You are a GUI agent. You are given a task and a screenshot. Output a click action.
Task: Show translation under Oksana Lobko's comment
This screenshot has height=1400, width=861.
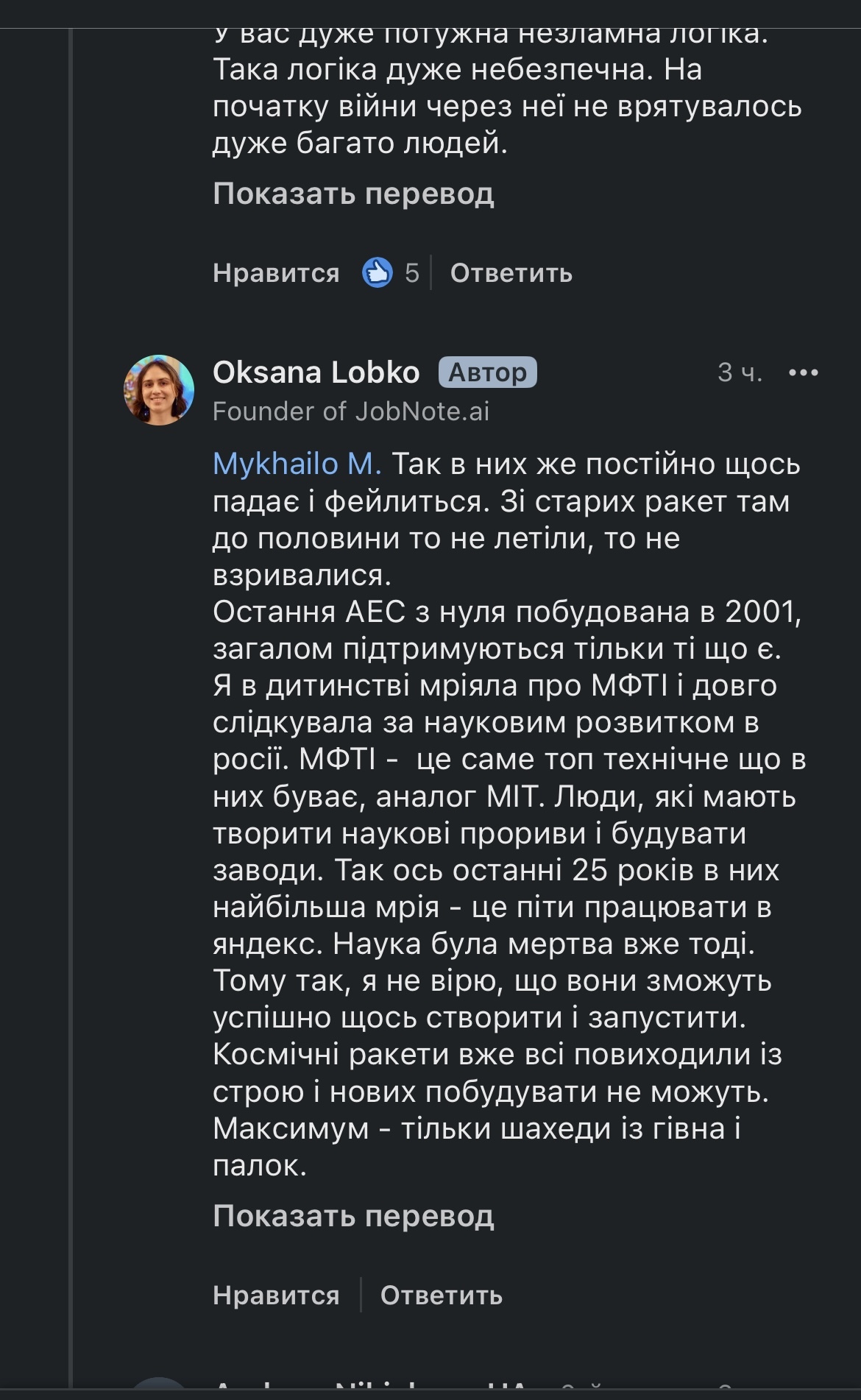point(353,1216)
